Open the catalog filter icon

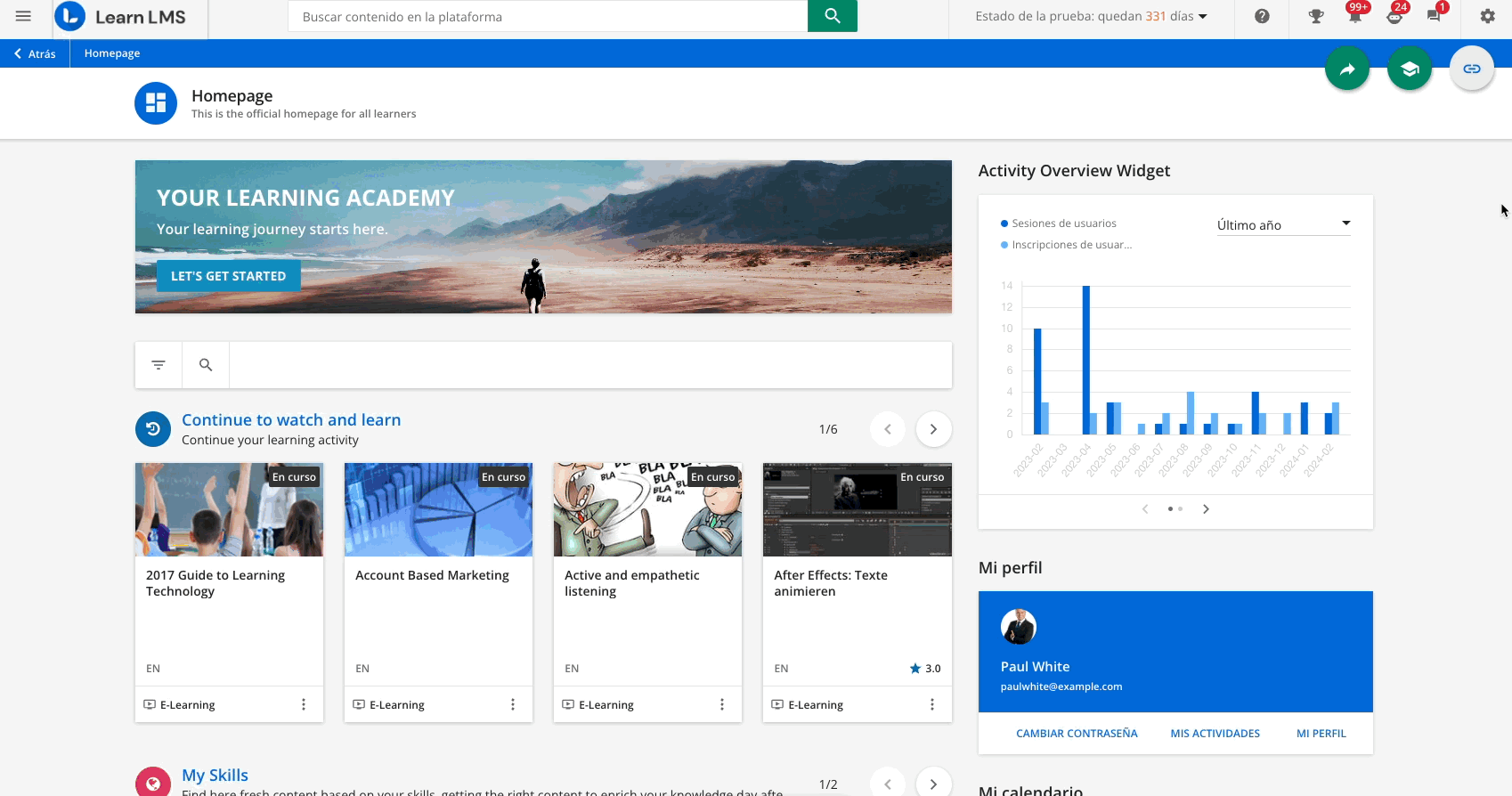pyautogui.click(x=159, y=365)
